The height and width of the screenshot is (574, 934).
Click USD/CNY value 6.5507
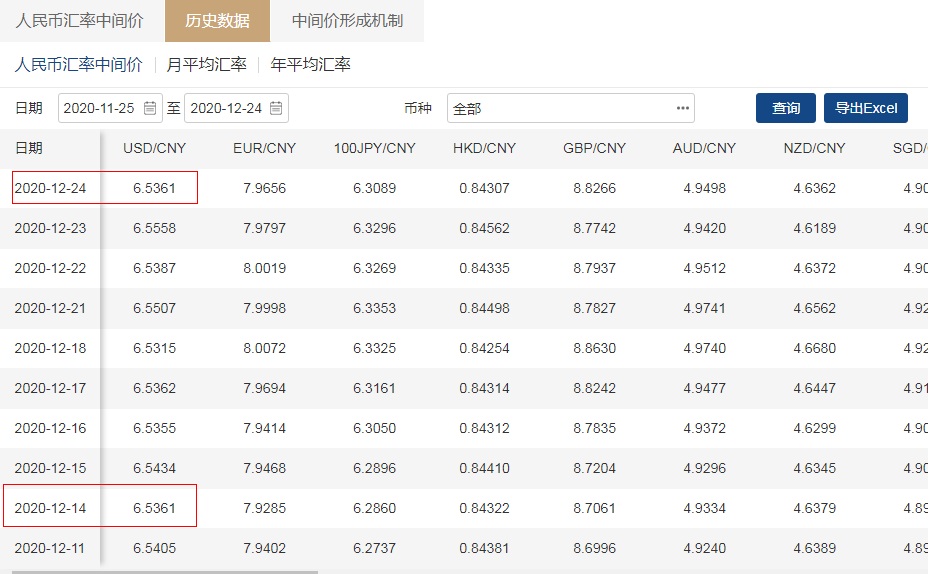155,308
